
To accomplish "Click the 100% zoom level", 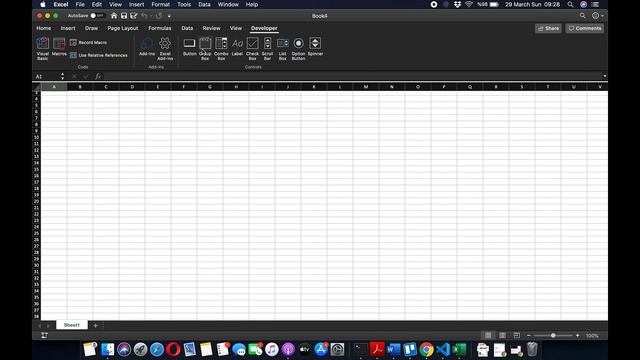I will coord(592,336).
